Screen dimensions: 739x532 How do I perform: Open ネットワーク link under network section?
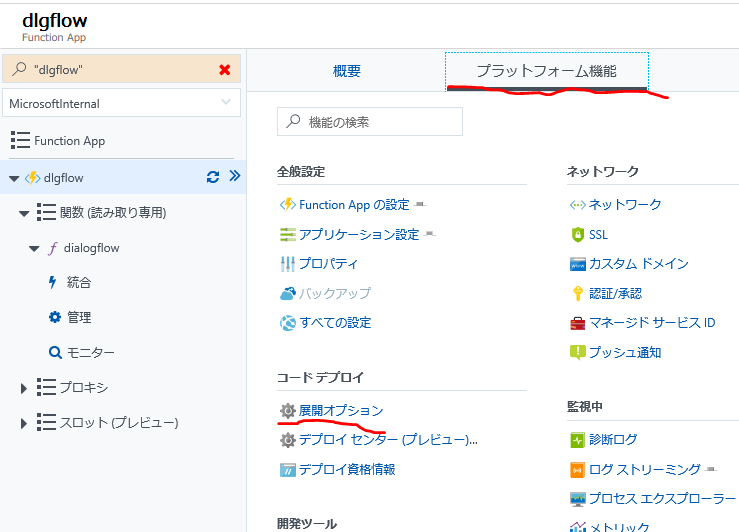point(625,205)
